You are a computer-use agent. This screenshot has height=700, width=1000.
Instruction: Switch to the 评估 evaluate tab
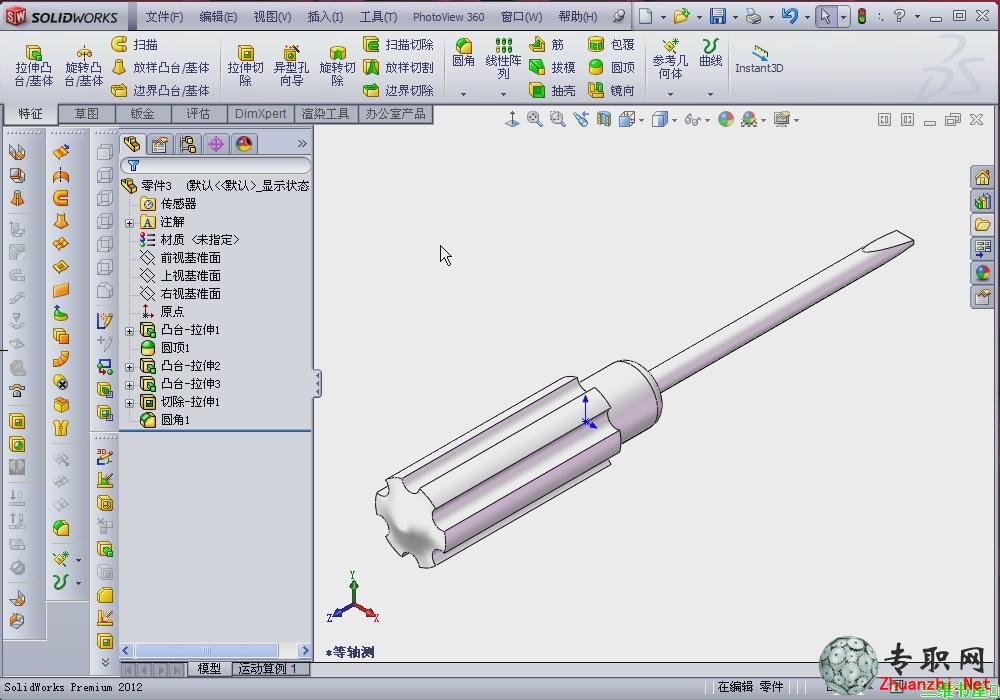coord(198,114)
